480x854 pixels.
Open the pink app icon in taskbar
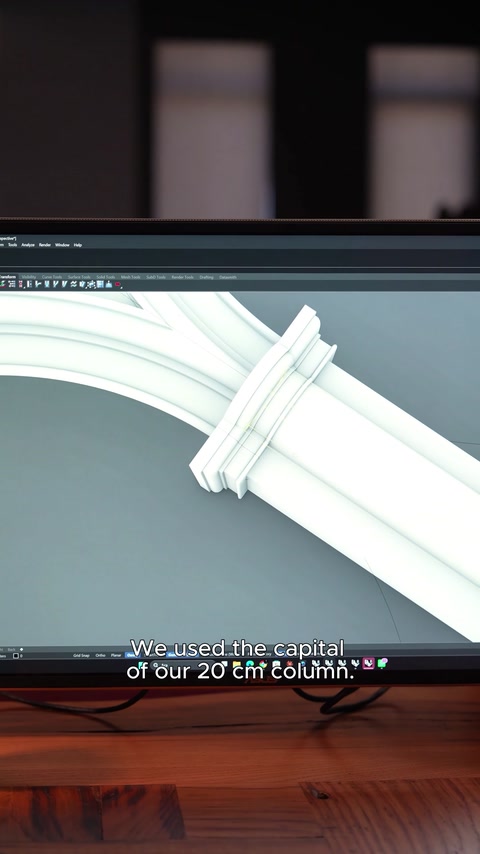pos(368,663)
